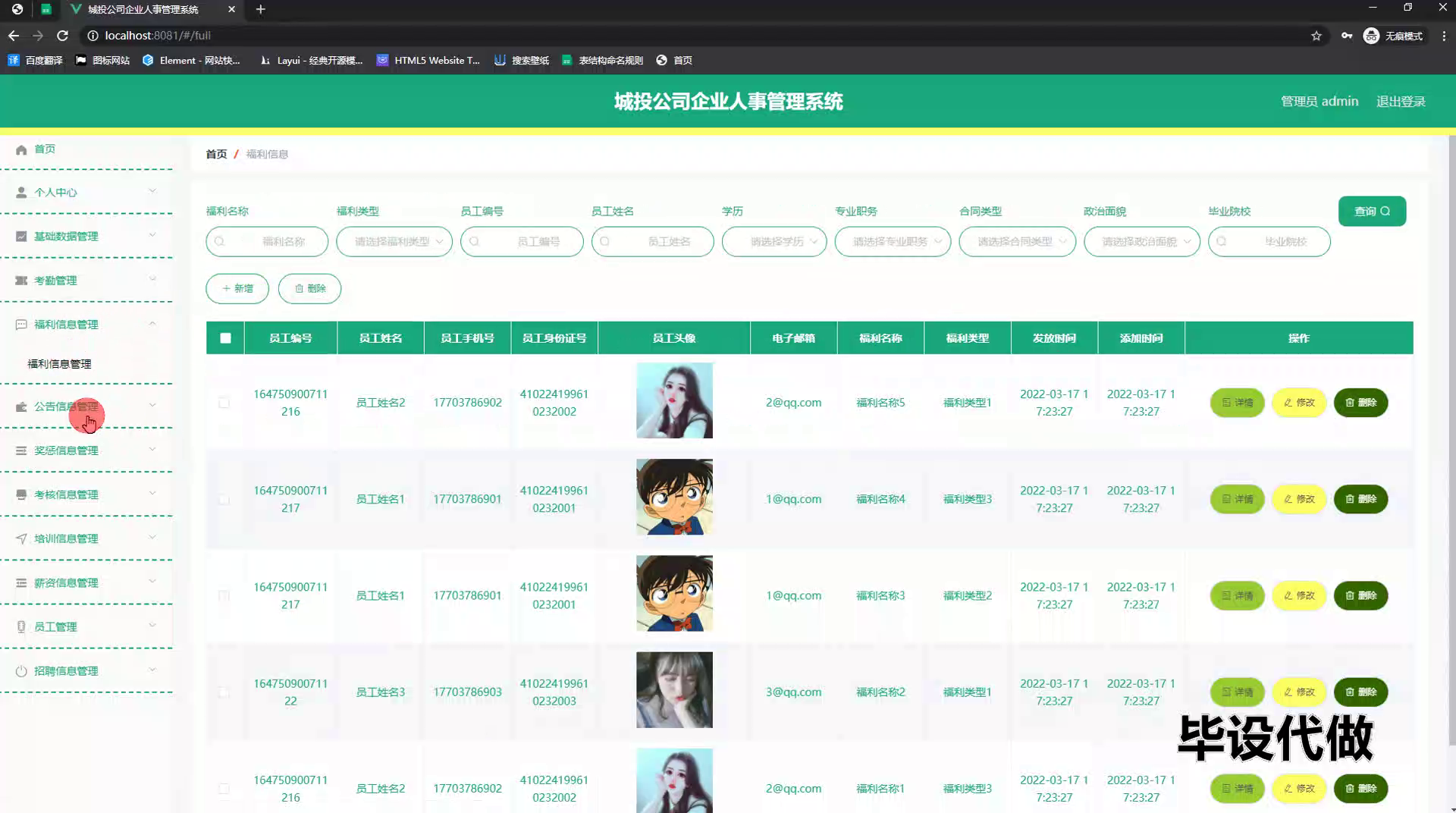Viewport: 1456px width, 813px height.
Task: Click the 招聘信息管理 power icon
Action: pos(21,671)
